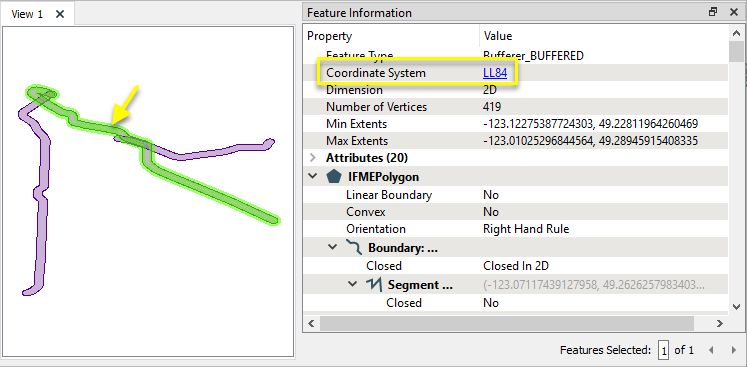This screenshot has height=367, width=747.
Task: Expand the Attributes (20) section
Action: click(313, 157)
